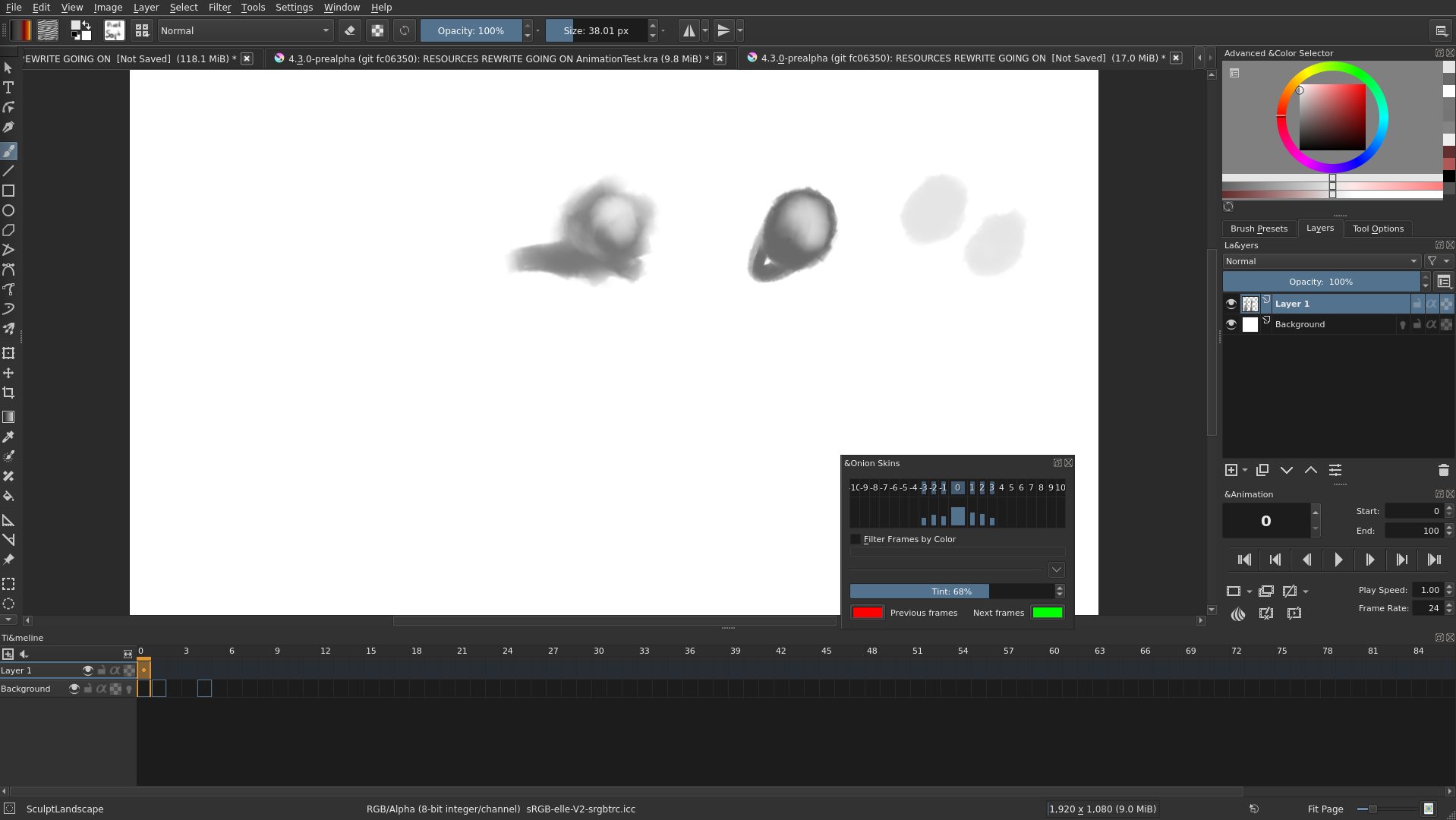Open the brush blending mode dropdown
Viewport: 1456px width, 820px height.
point(244,31)
